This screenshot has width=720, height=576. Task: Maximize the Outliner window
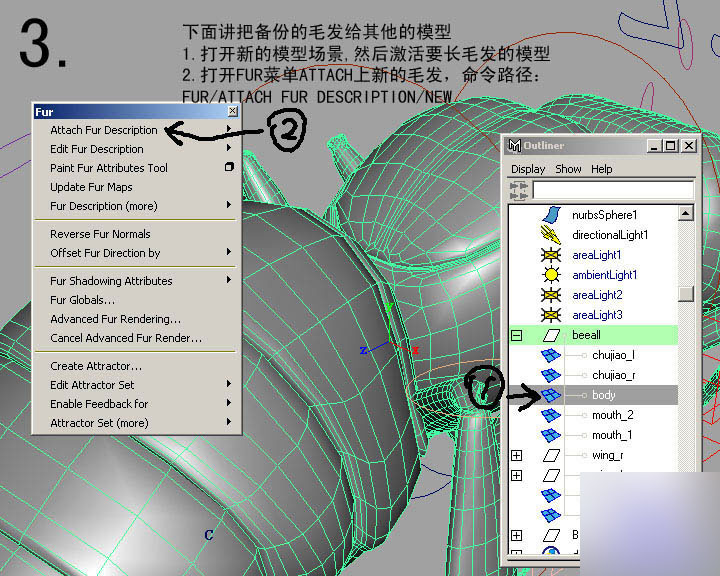[x=670, y=146]
